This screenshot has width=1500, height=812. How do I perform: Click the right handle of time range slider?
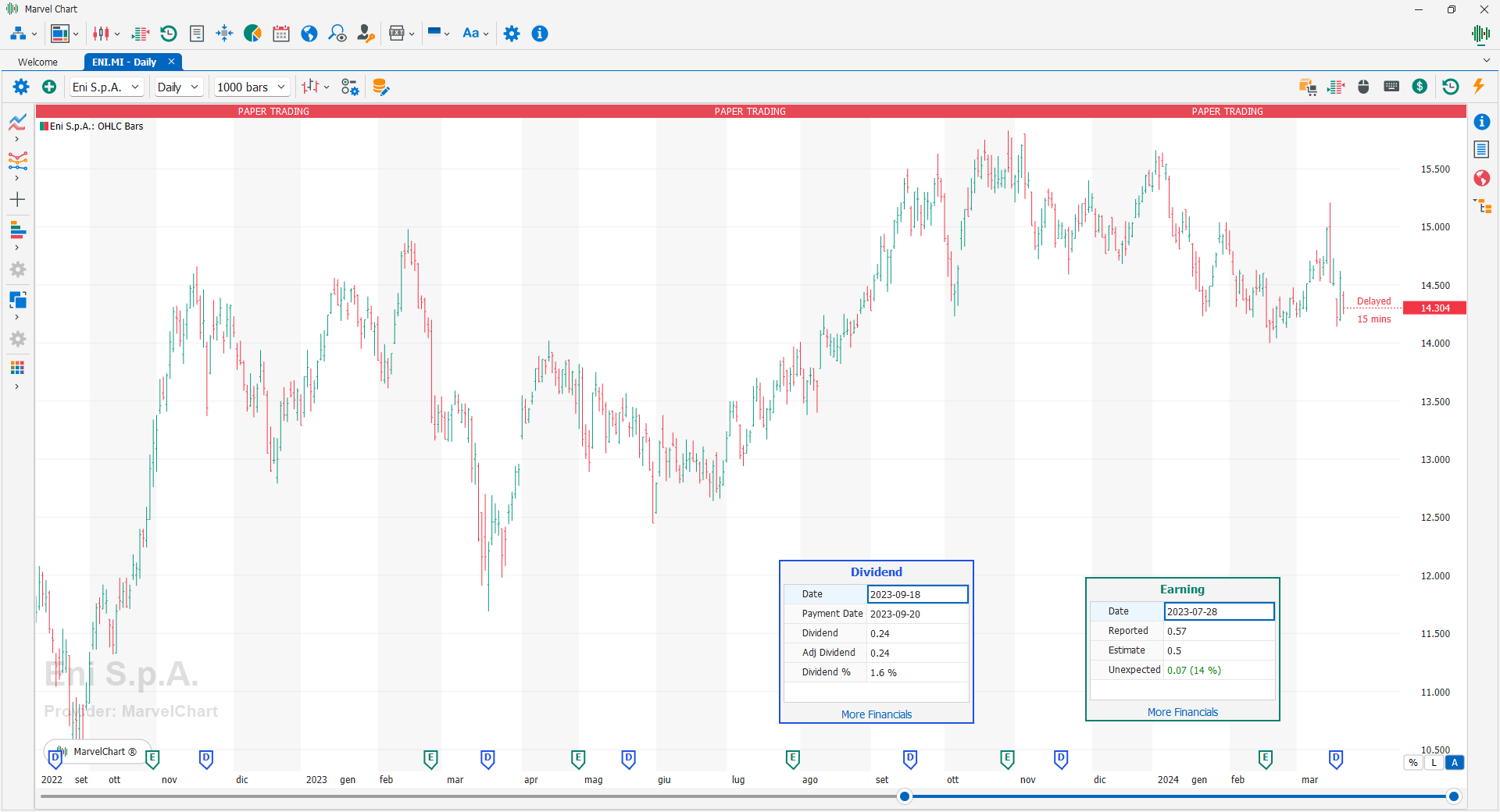(1454, 796)
